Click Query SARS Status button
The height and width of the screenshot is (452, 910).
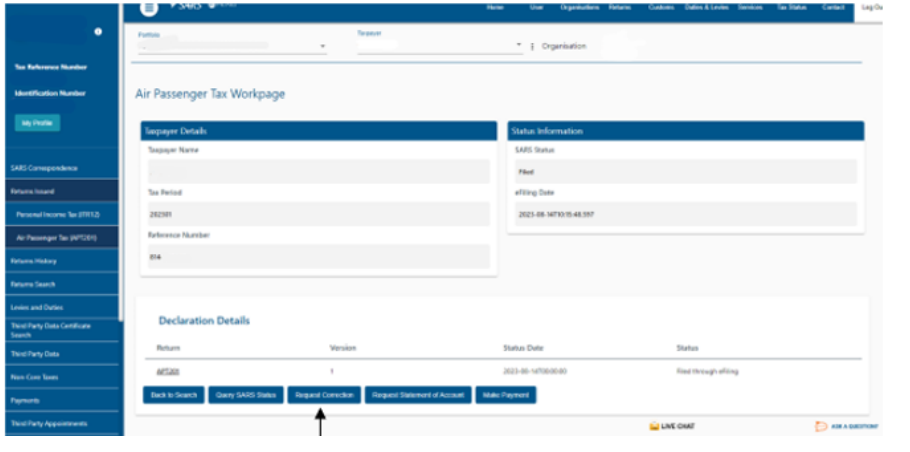(245, 395)
